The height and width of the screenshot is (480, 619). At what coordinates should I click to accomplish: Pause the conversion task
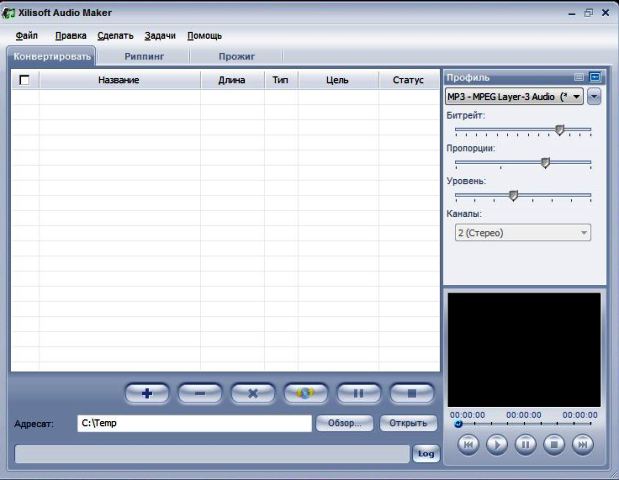(x=358, y=393)
